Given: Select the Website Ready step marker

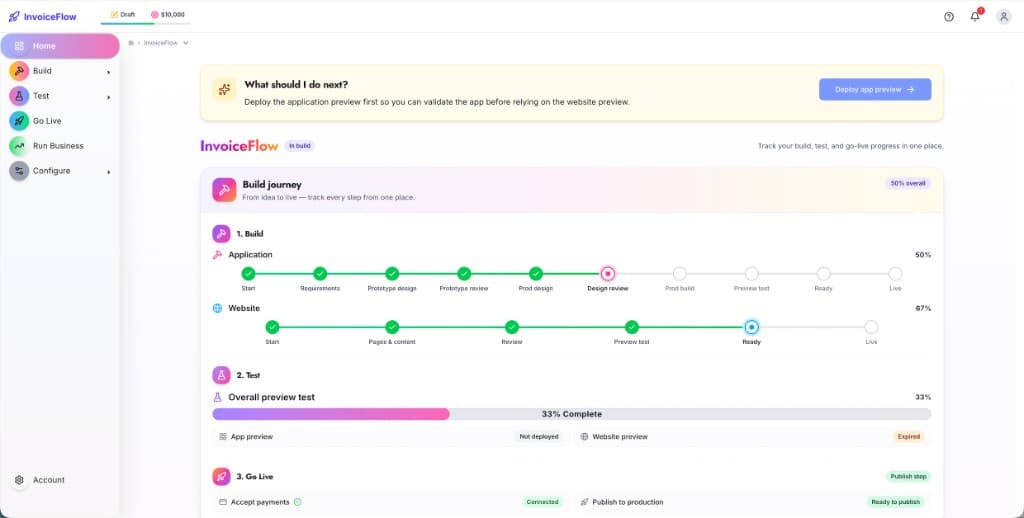Looking at the screenshot, I should pyautogui.click(x=752, y=327).
